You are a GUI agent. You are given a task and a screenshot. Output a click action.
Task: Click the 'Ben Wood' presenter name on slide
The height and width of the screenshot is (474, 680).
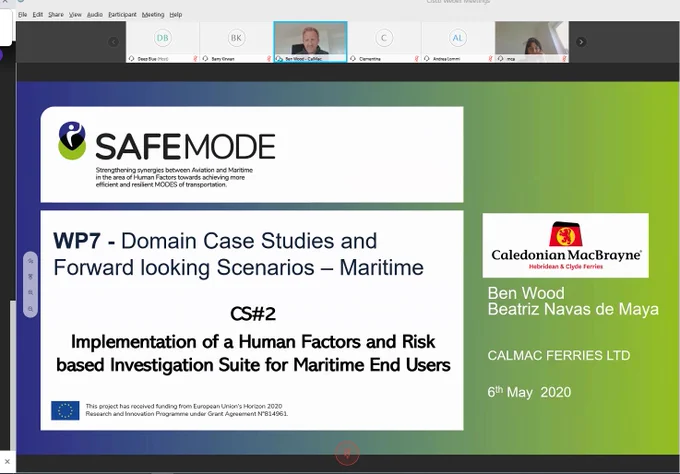[x=526, y=293]
